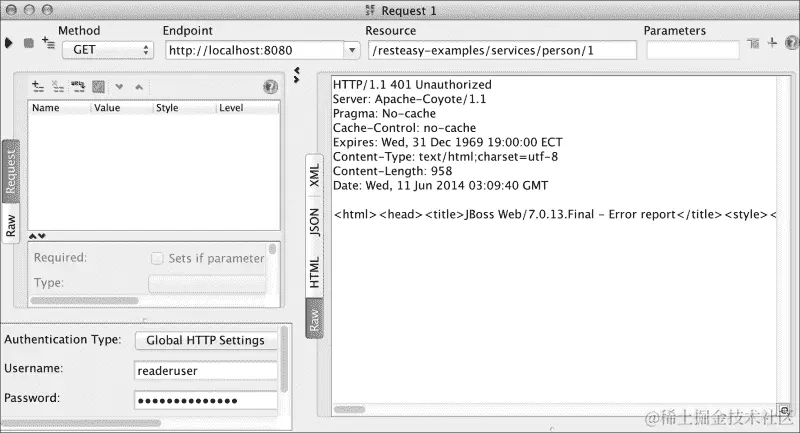This screenshot has height=433, width=800.
Task: Click the response horizontal scrollbar thumb
Action: click(x=349, y=409)
